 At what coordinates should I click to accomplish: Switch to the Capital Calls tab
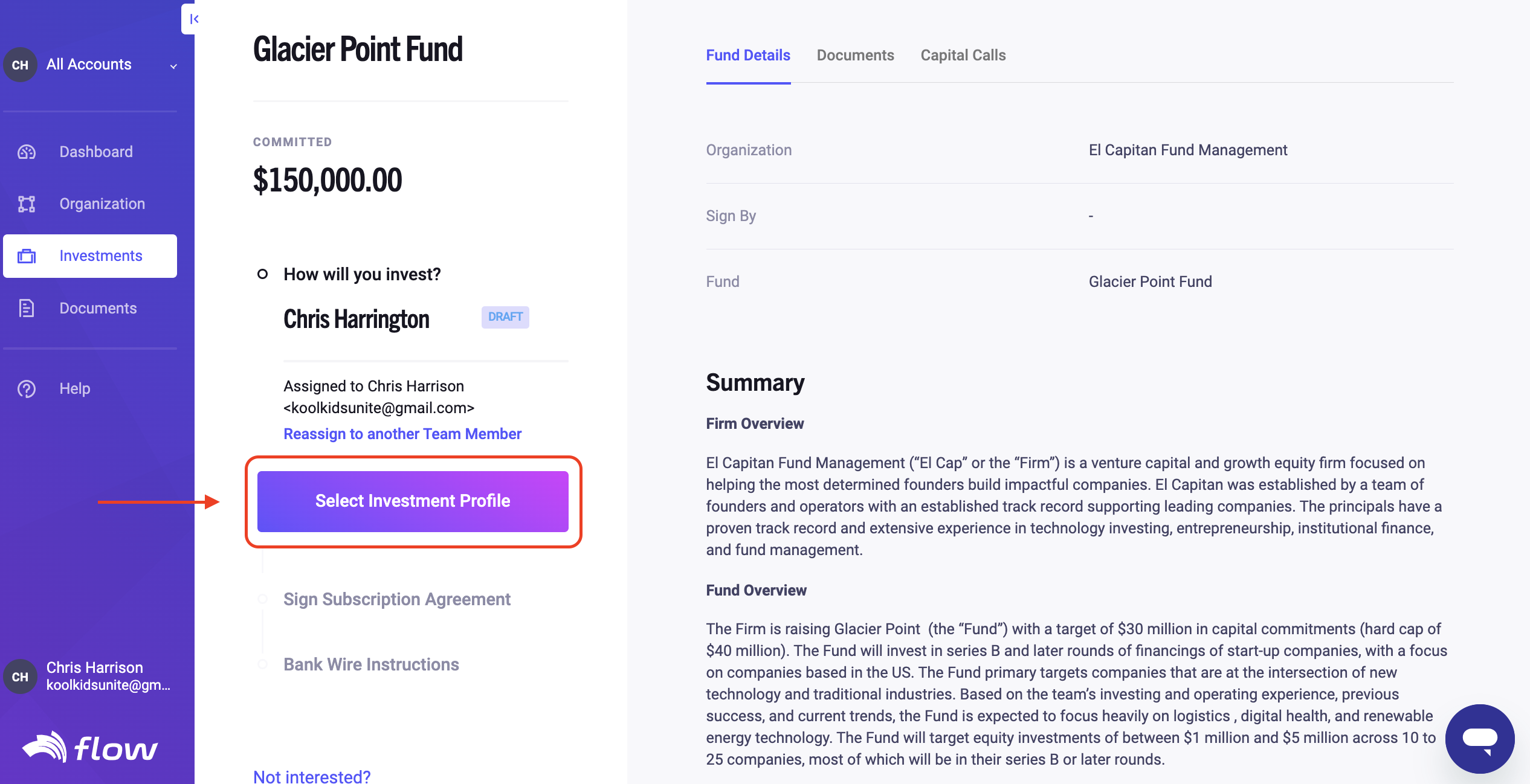tap(963, 55)
